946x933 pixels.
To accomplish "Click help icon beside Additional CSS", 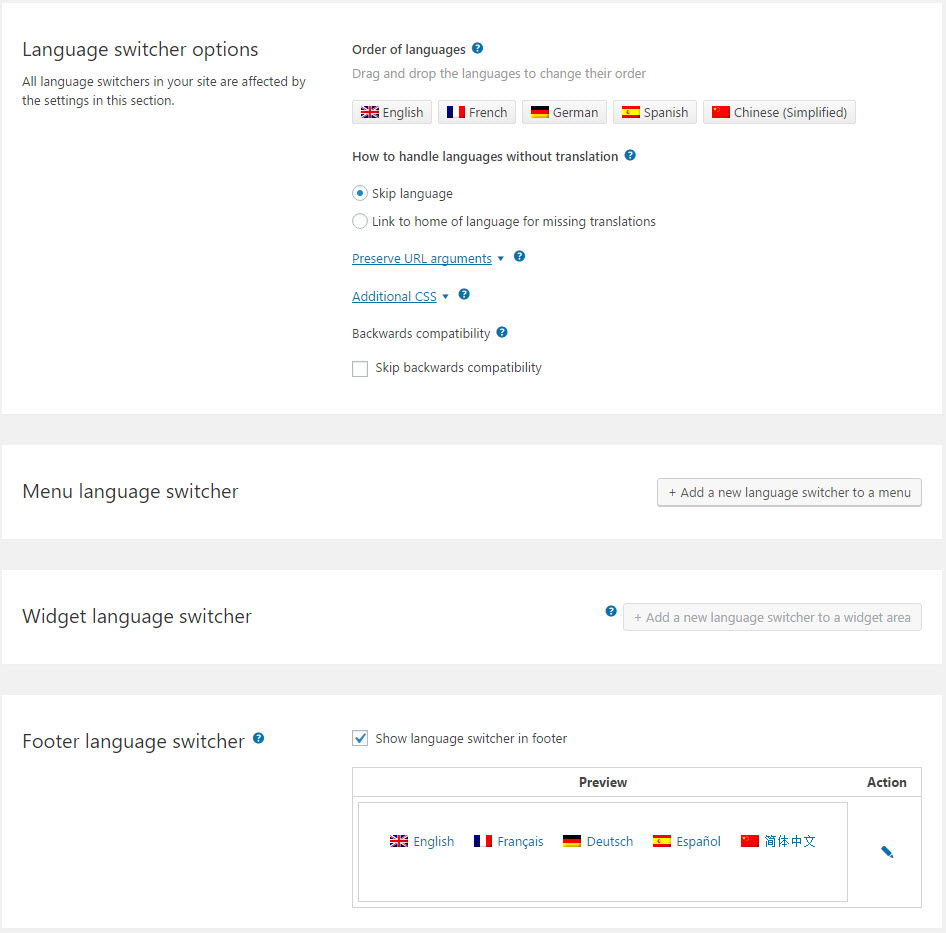I will 463,294.
